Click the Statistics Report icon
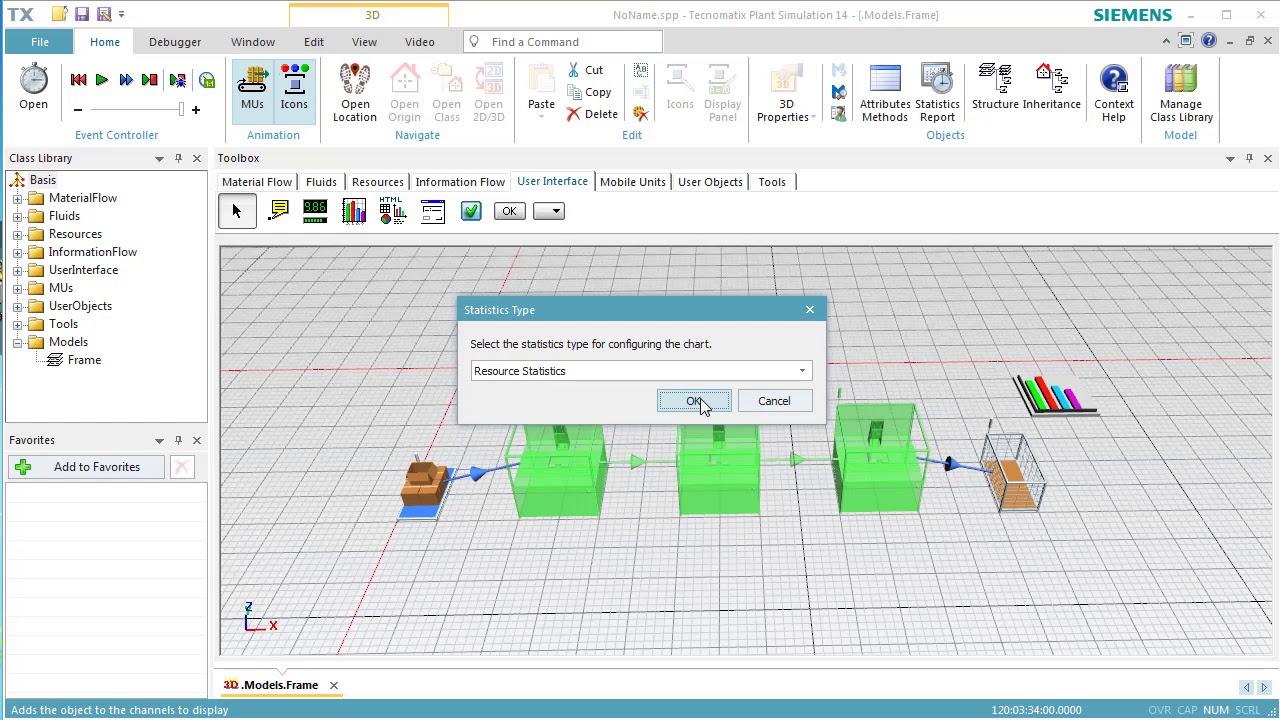Screen dimensions: 1280x720 937,93
